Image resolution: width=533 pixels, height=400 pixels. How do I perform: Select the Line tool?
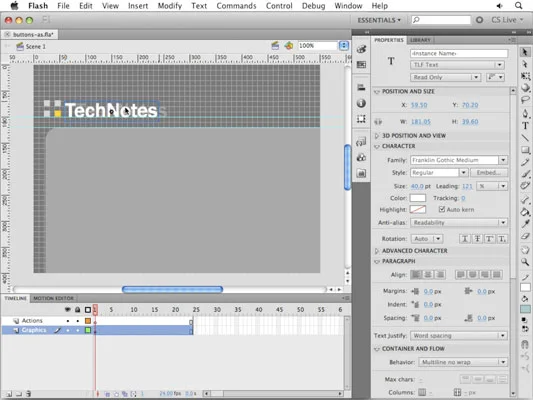[x=525, y=138]
